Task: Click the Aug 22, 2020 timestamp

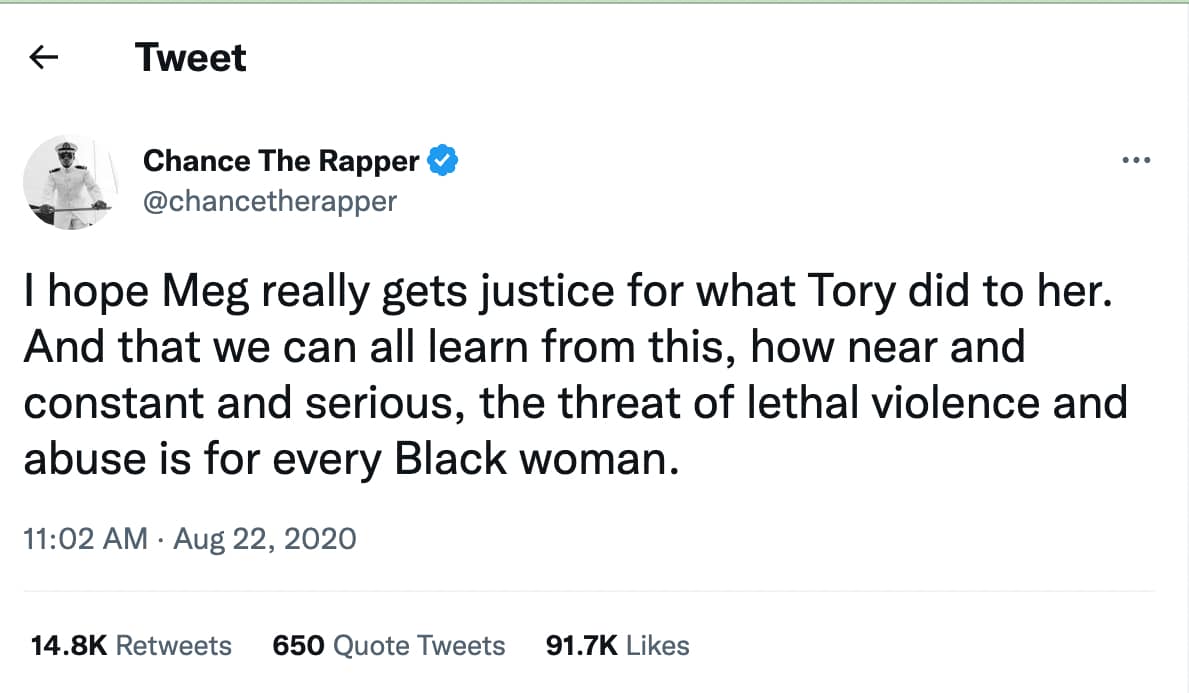Action: coord(265,538)
